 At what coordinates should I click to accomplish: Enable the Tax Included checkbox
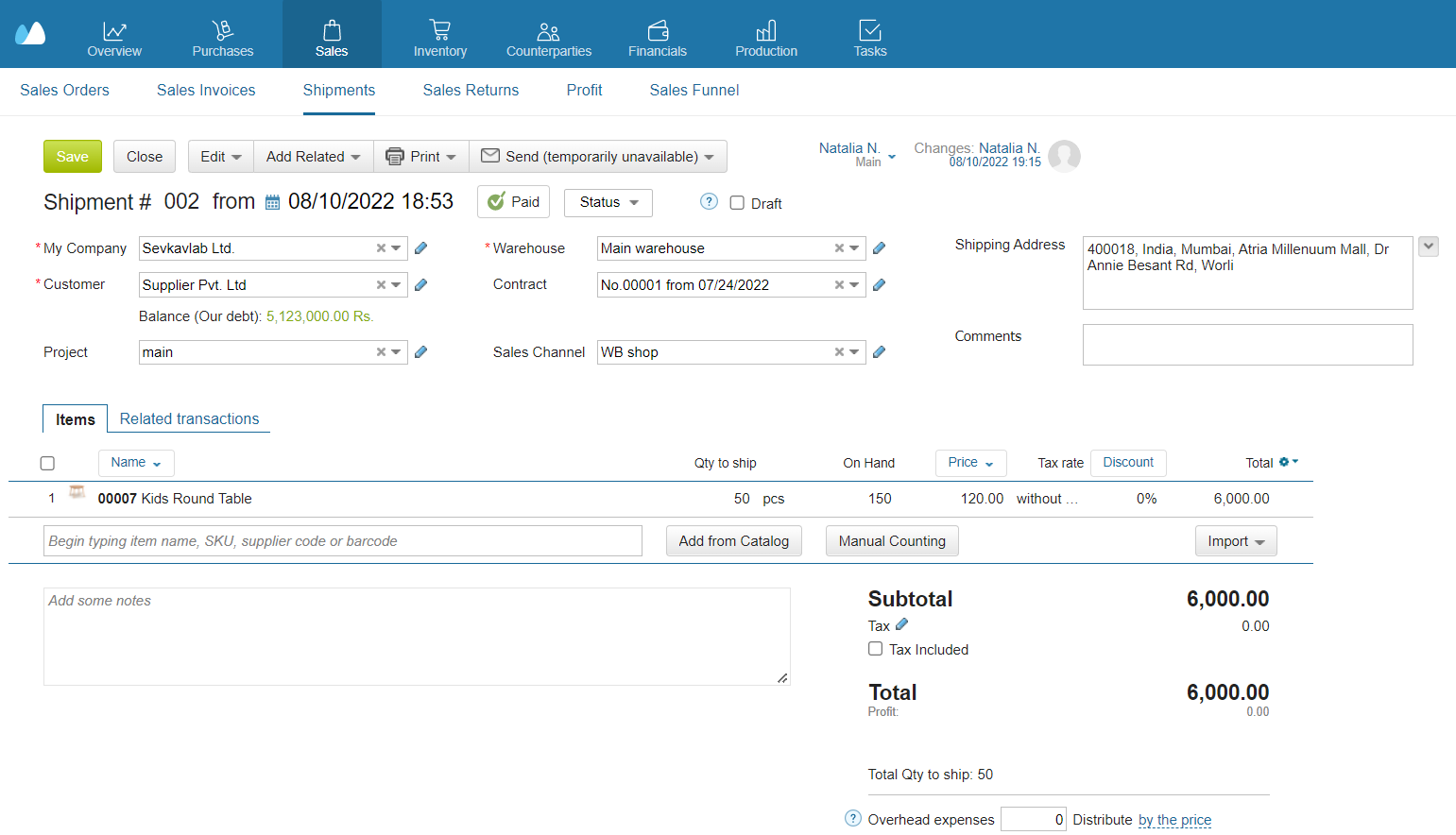tap(876, 649)
